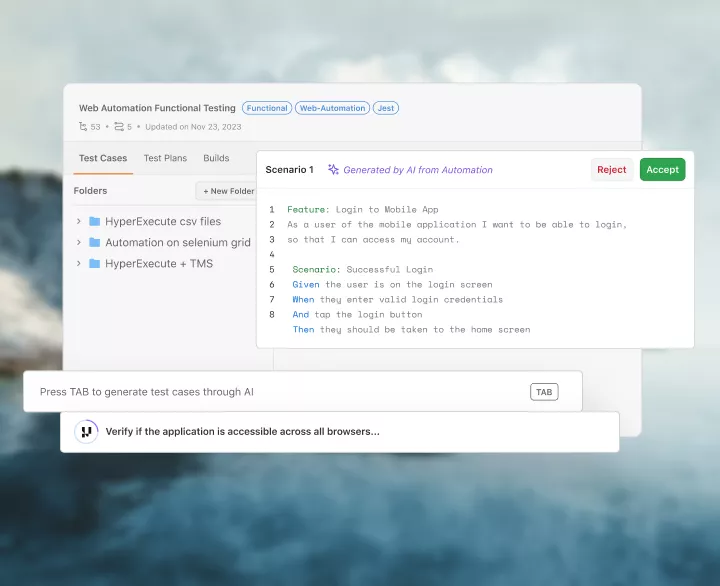Focus the Press TAB to generate test cases field

pyautogui.click(x=303, y=391)
